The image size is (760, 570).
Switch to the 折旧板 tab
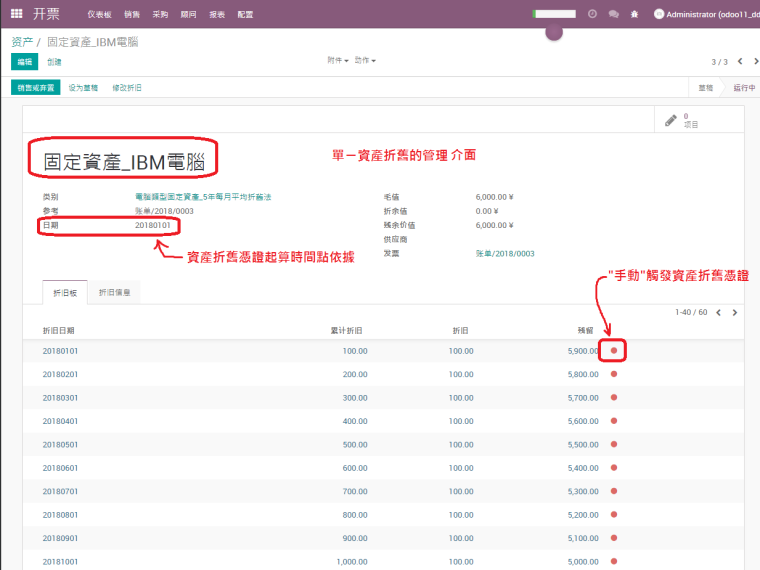[65, 293]
